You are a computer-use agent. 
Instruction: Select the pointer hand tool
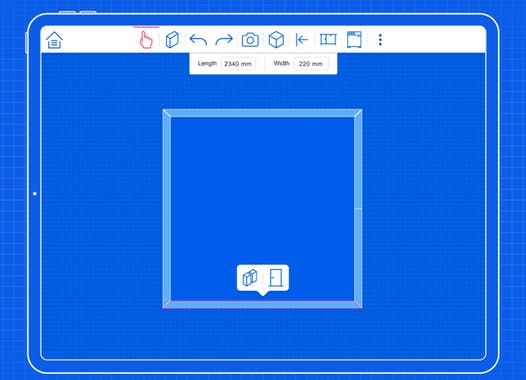tap(146, 40)
